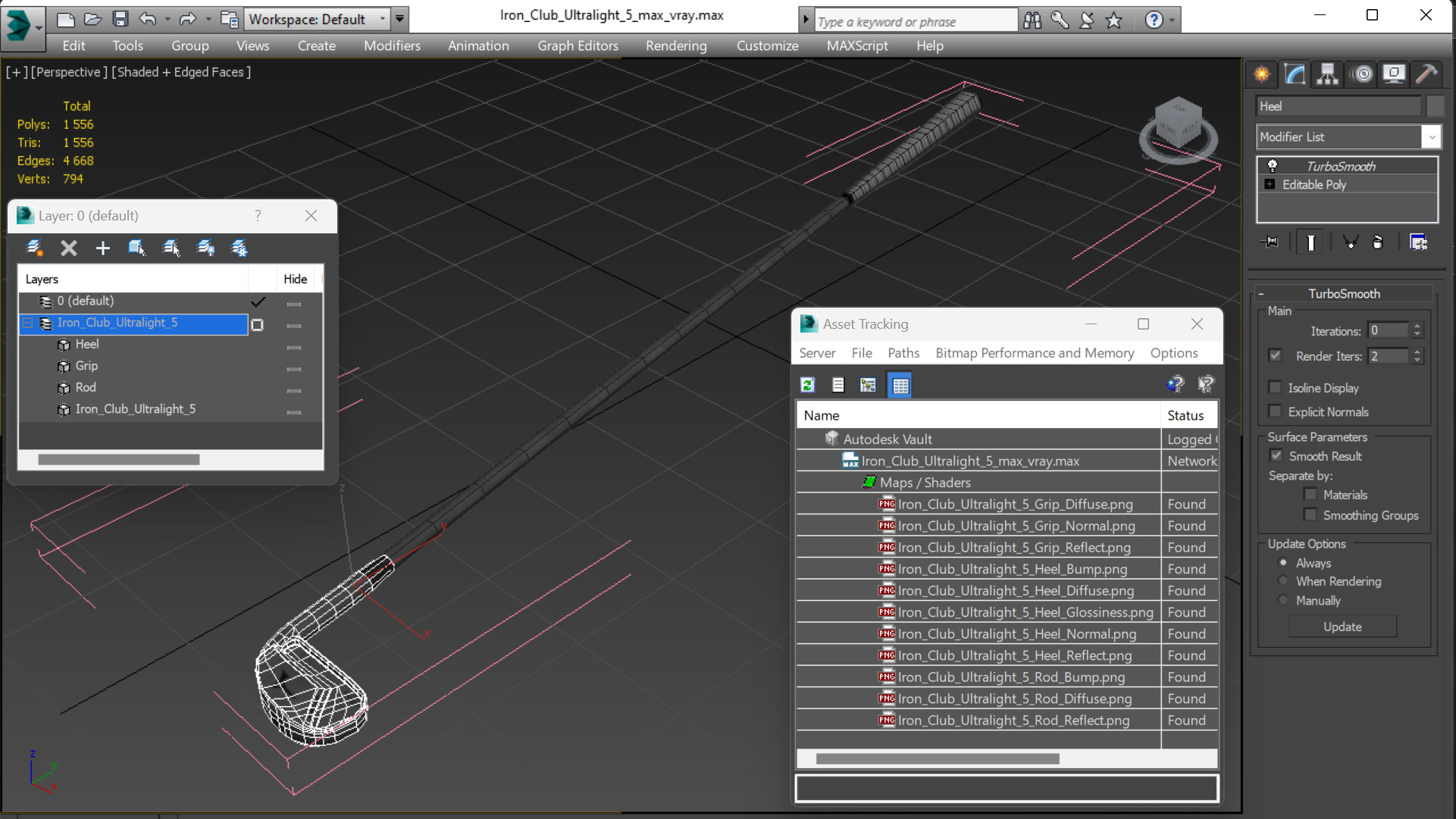
Task: Collapse the TurboSmooth rollout
Action: 1261,294
